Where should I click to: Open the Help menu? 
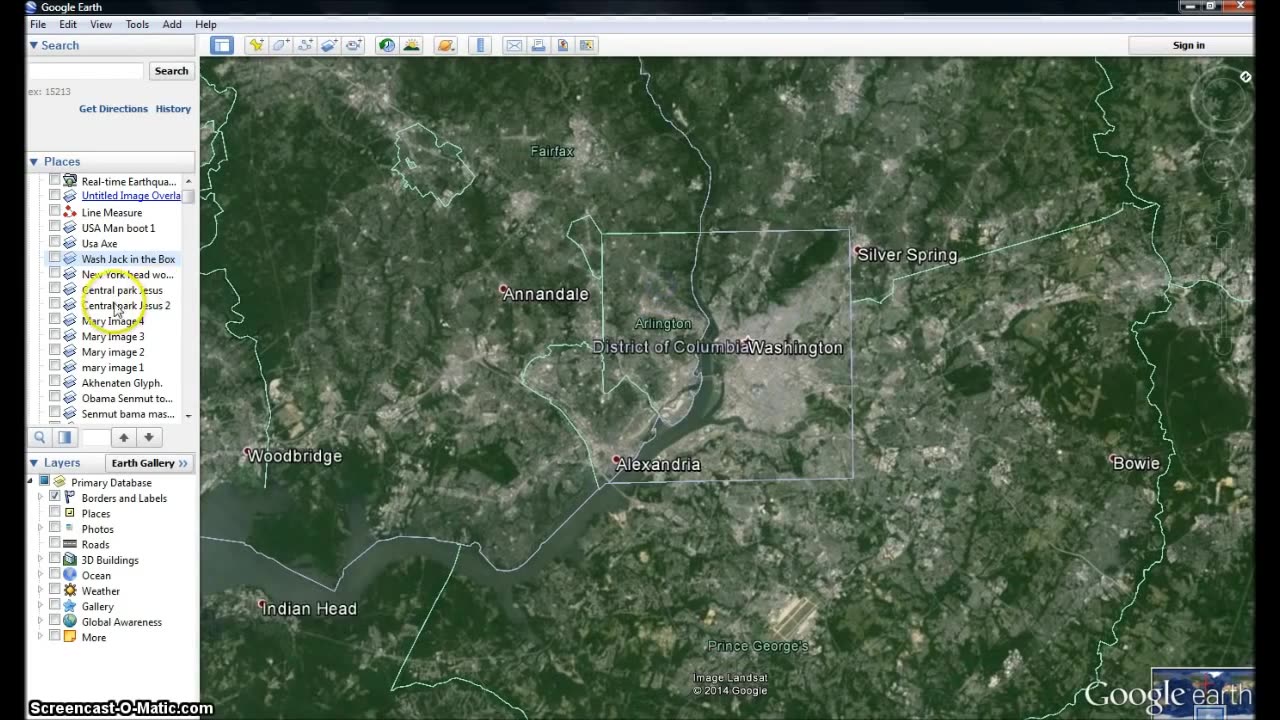pos(205,24)
